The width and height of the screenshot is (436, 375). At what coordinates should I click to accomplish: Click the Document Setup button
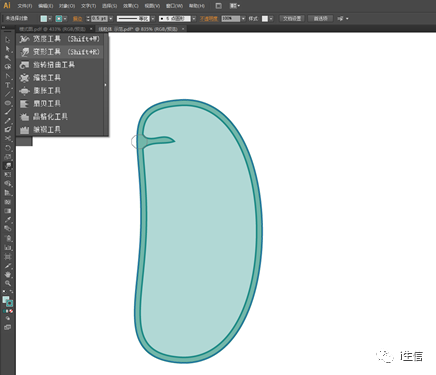click(x=292, y=19)
